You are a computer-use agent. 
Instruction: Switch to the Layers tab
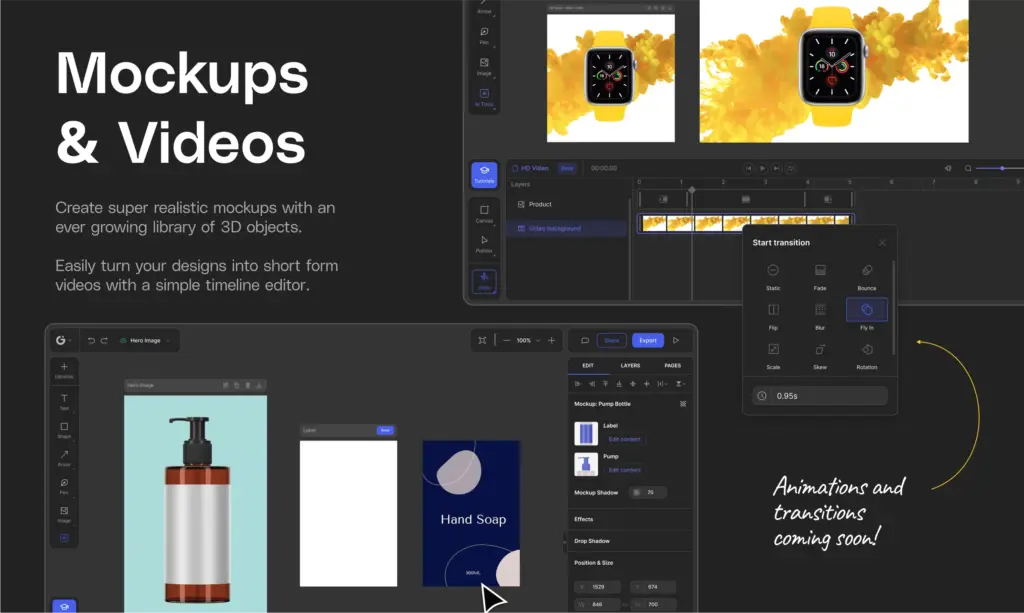point(630,366)
